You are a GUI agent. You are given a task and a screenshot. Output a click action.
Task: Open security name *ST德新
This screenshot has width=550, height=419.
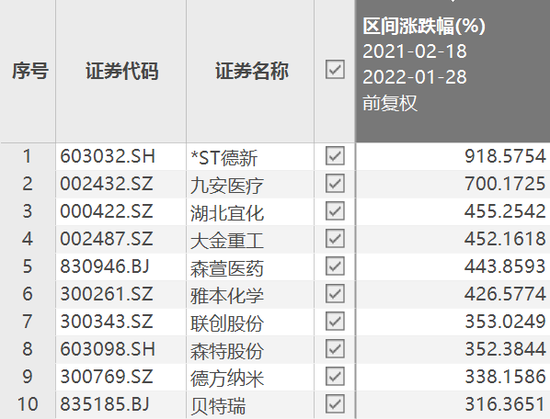224,158
